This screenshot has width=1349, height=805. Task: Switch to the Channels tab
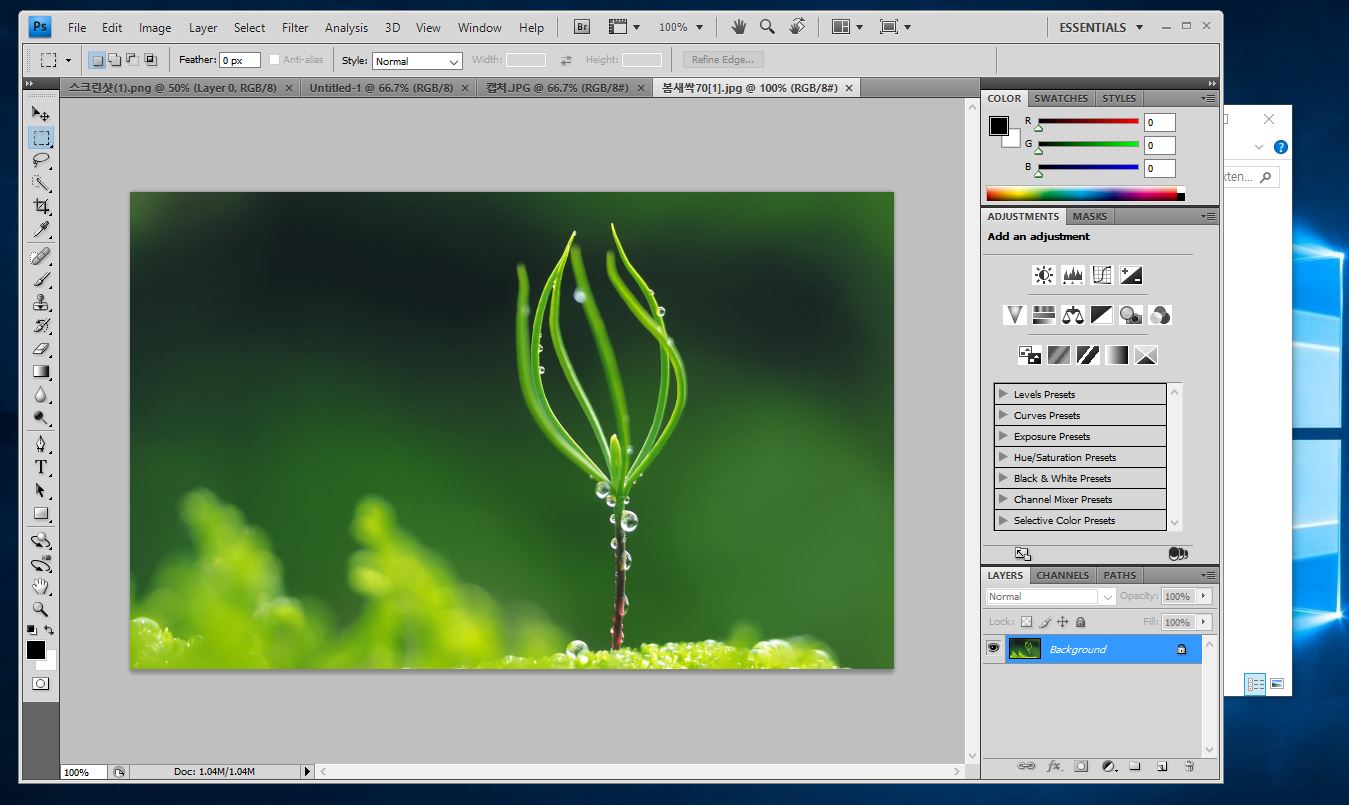point(1062,575)
